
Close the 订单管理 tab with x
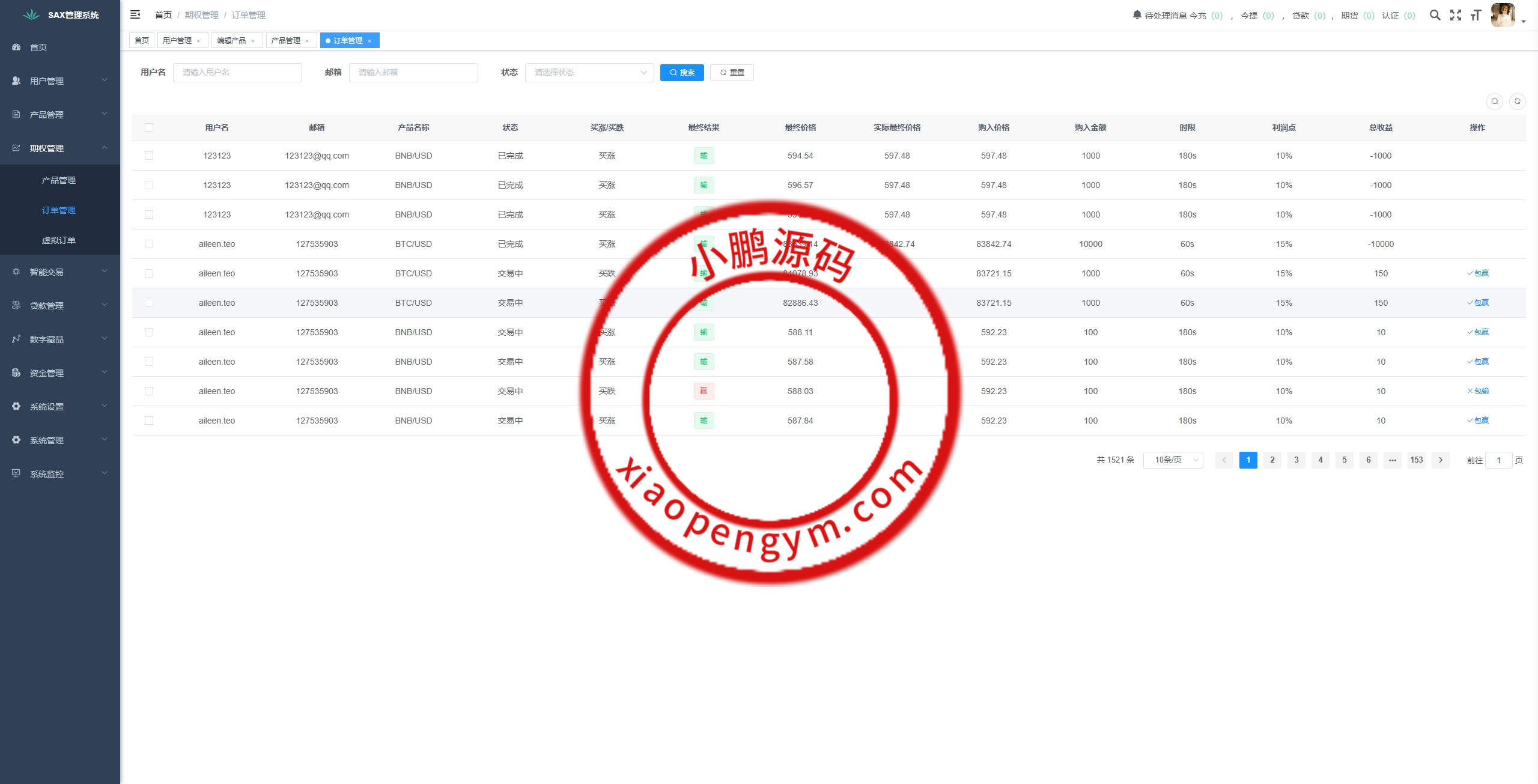369,41
